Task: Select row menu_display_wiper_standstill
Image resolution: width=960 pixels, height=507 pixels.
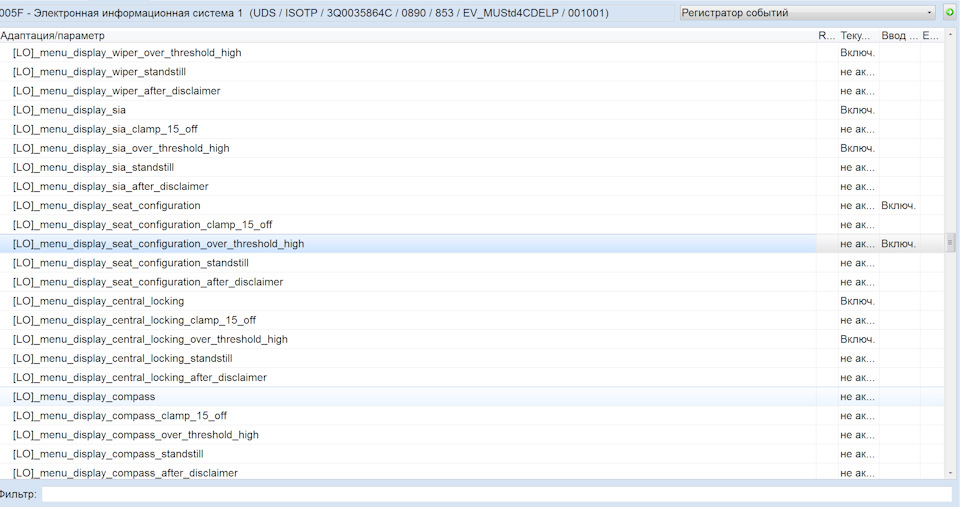Action: (x=471, y=72)
